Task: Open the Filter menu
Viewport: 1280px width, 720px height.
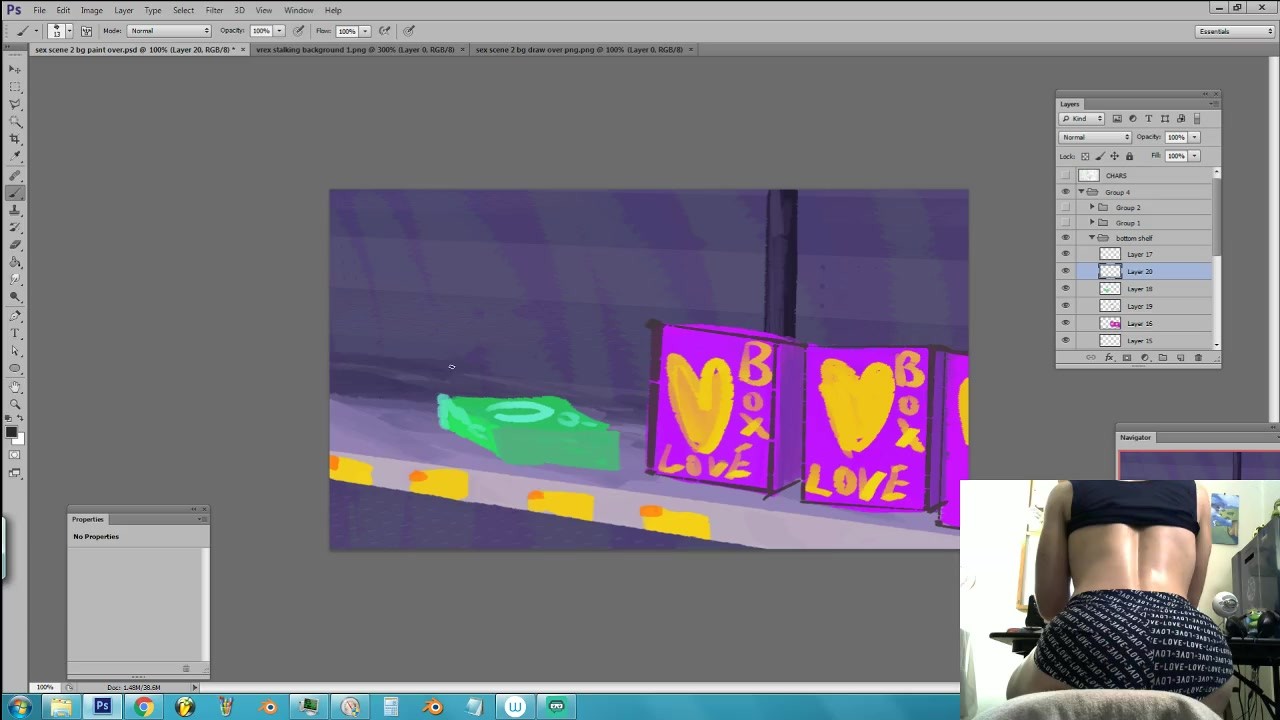Action: (x=214, y=10)
